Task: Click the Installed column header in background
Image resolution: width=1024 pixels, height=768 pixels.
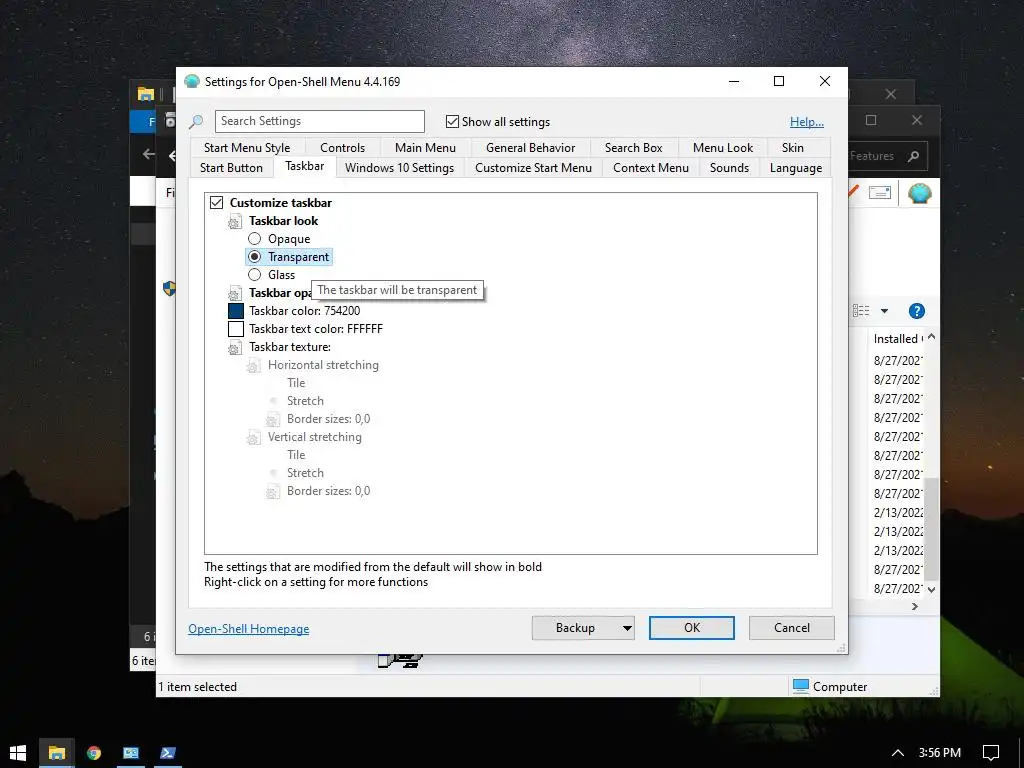Action: click(897, 339)
